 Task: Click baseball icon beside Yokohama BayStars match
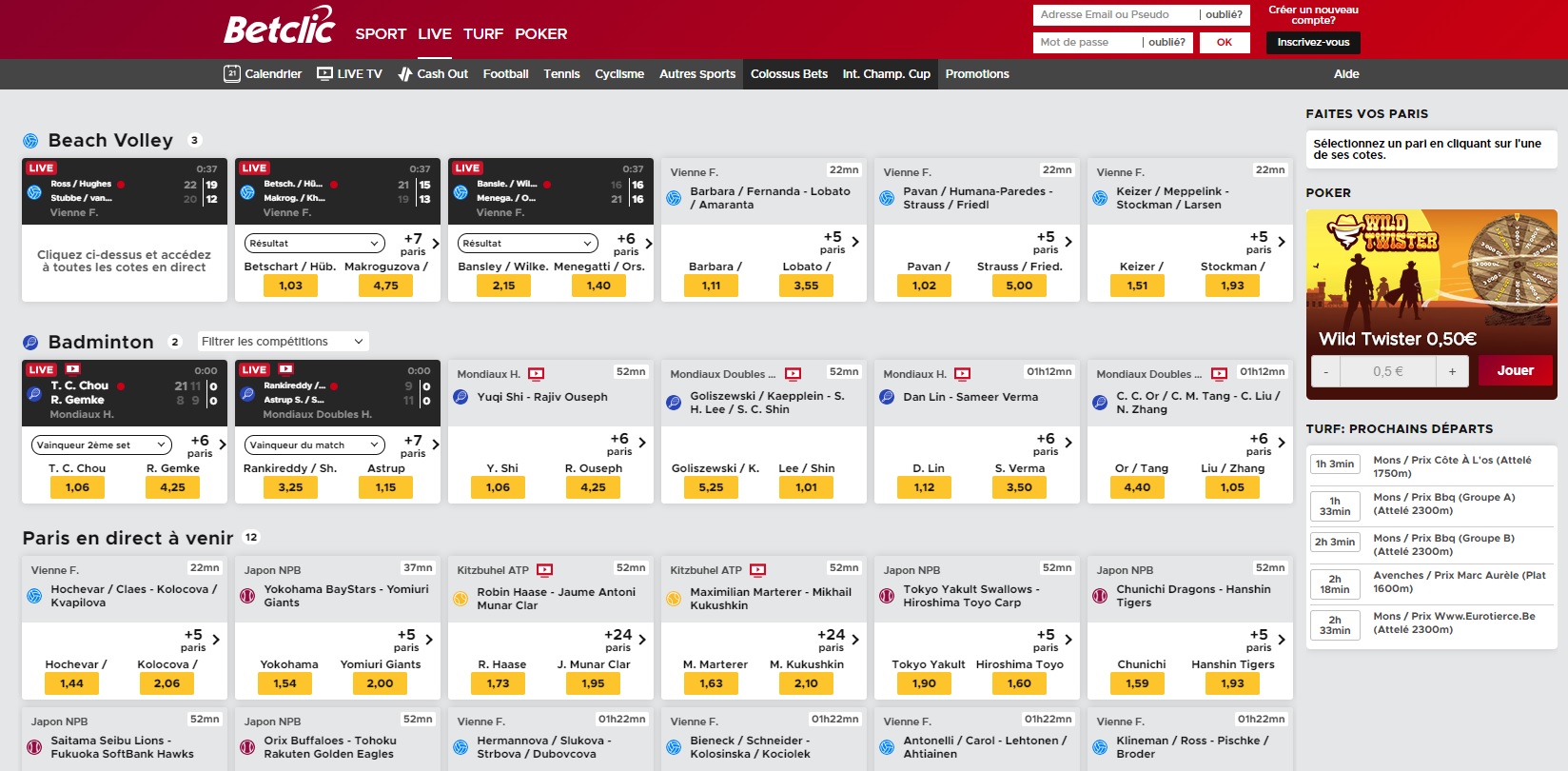(x=247, y=596)
